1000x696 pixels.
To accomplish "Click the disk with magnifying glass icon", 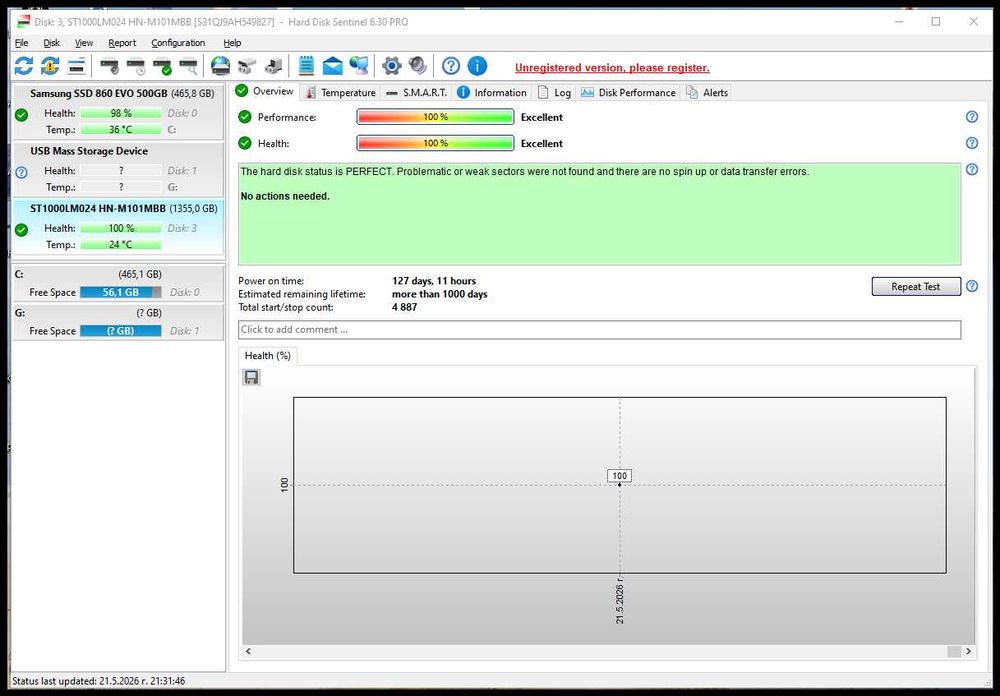I will [188, 66].
